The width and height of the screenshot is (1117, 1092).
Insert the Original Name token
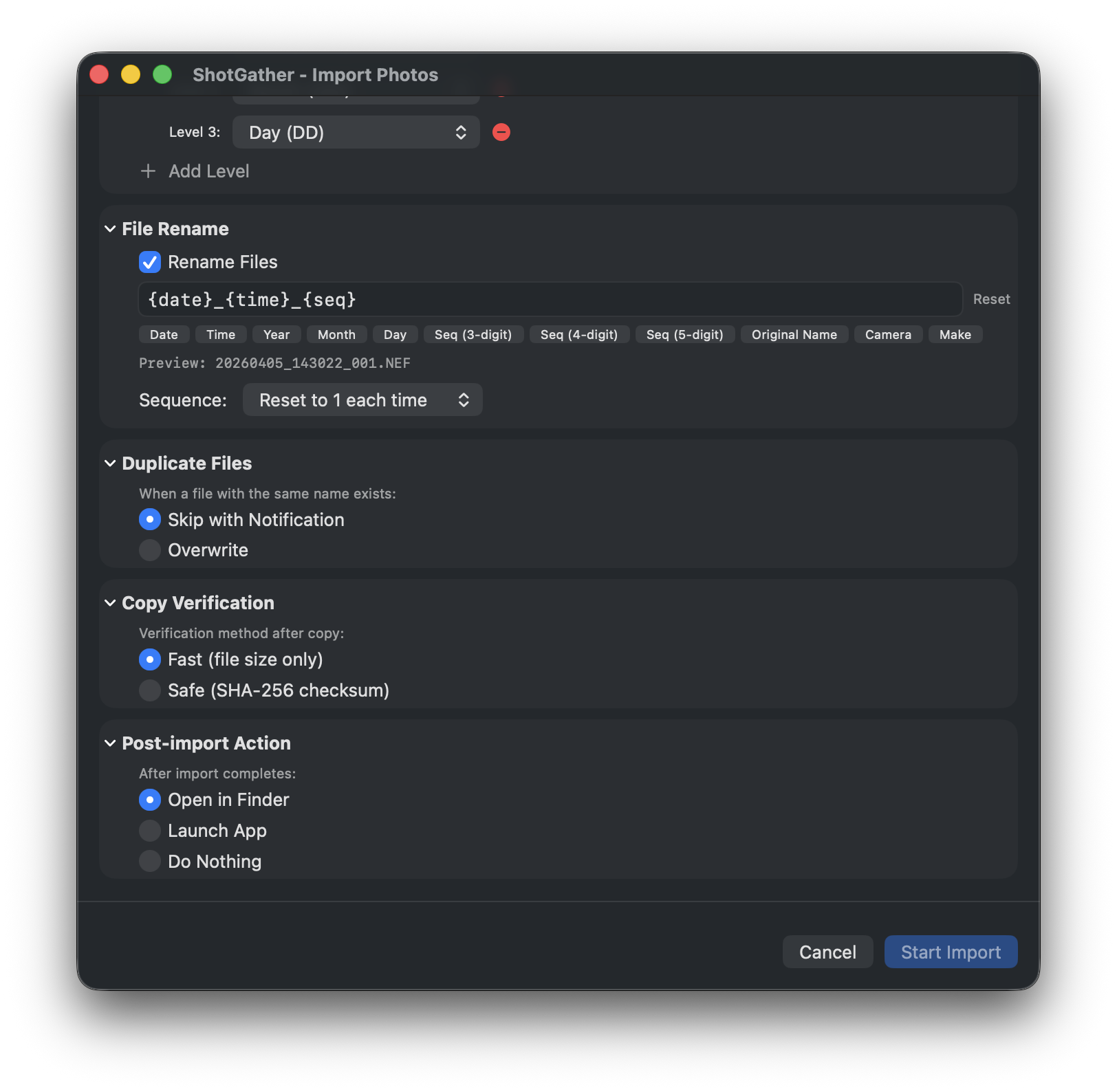tap(794, 335)
